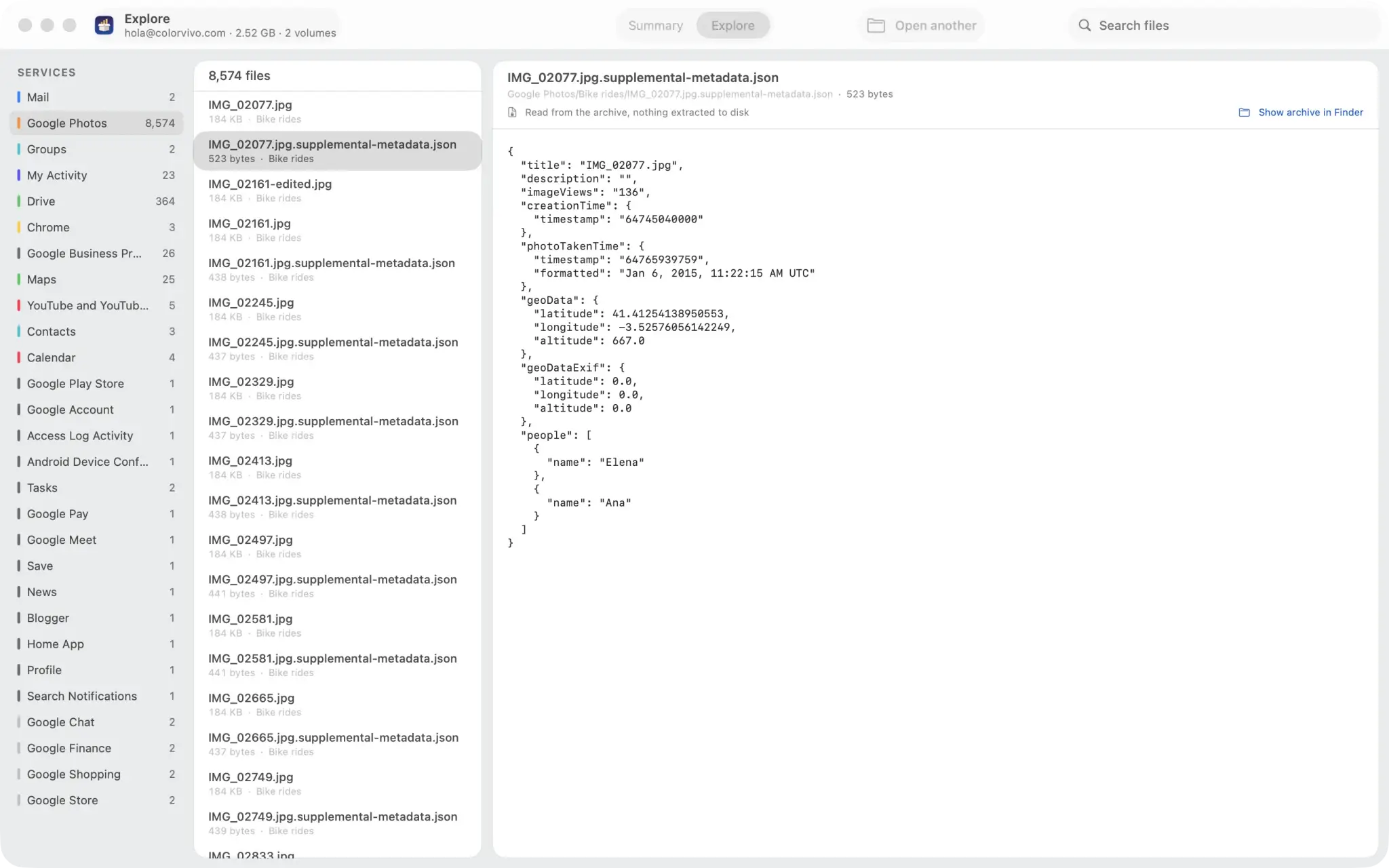Click the app logo icon in title bar
Viewport: 1389px width, 868px height.
(x=104, y=25)
